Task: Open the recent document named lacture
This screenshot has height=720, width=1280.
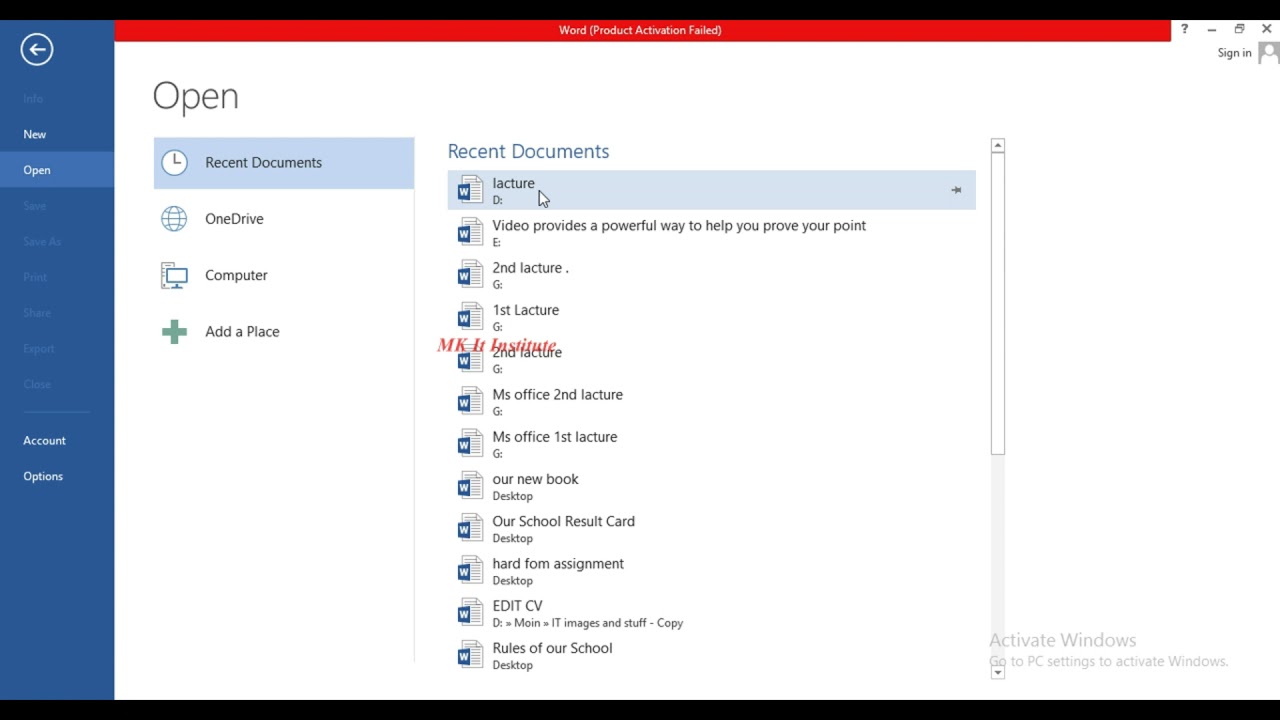Action: point(711,190)
